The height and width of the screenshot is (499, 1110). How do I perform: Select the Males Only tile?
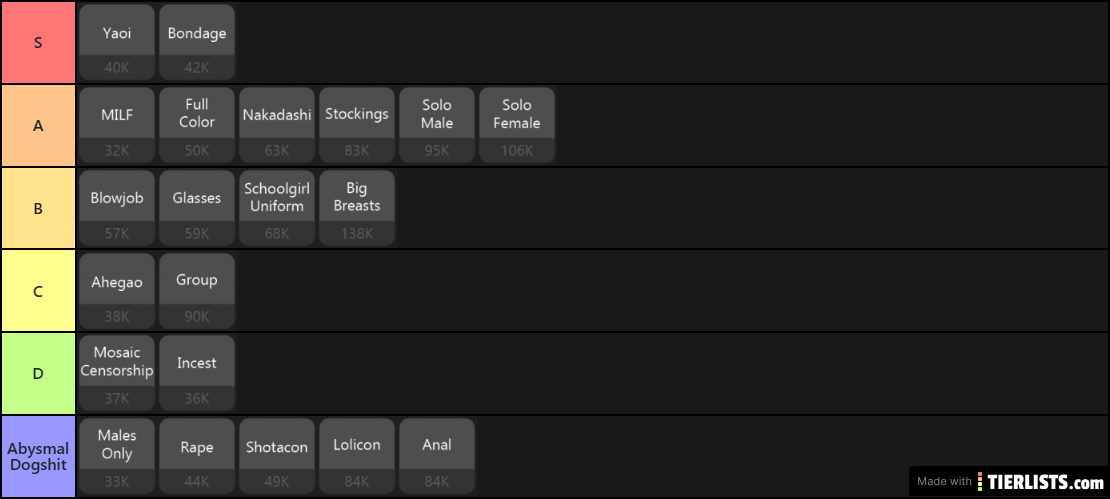click(x=117, y=456)
